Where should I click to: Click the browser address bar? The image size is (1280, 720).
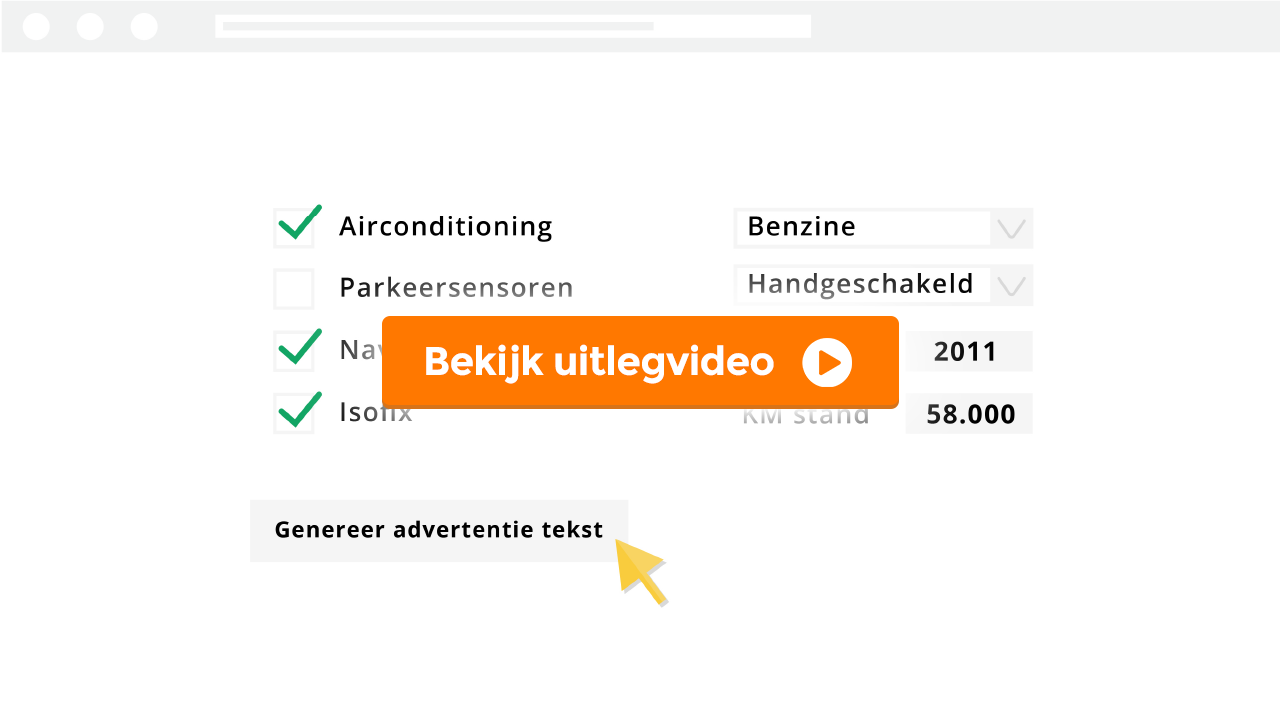click(512, 26)
